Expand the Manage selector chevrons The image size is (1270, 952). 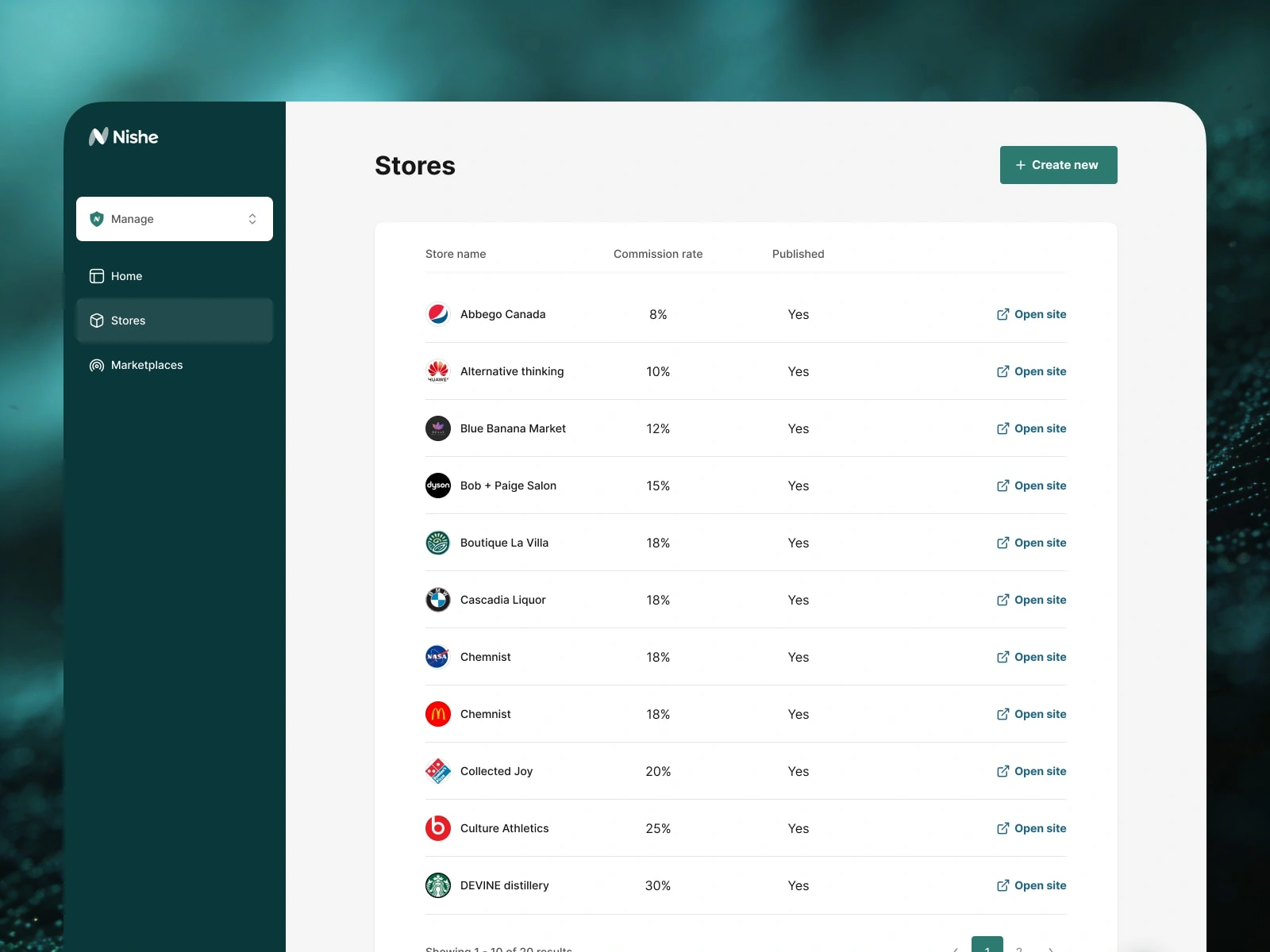click(252, 219)
